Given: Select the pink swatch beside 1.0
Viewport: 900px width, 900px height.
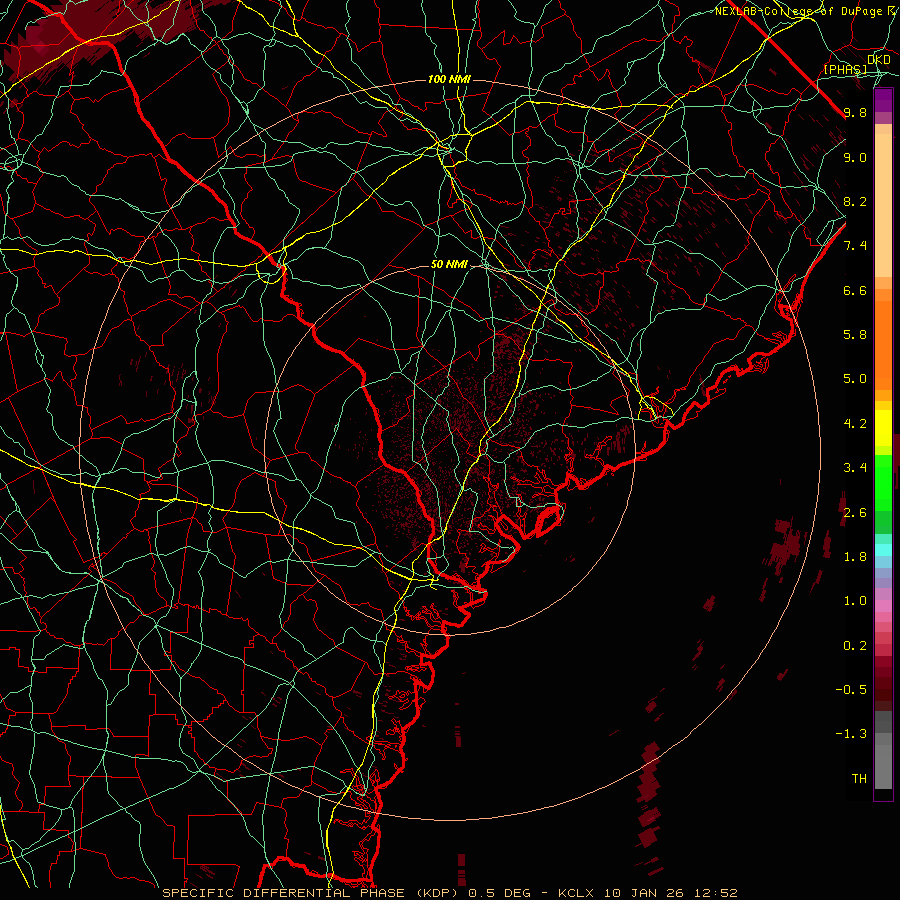Looking at the screenshot, I should coord(883,606).
